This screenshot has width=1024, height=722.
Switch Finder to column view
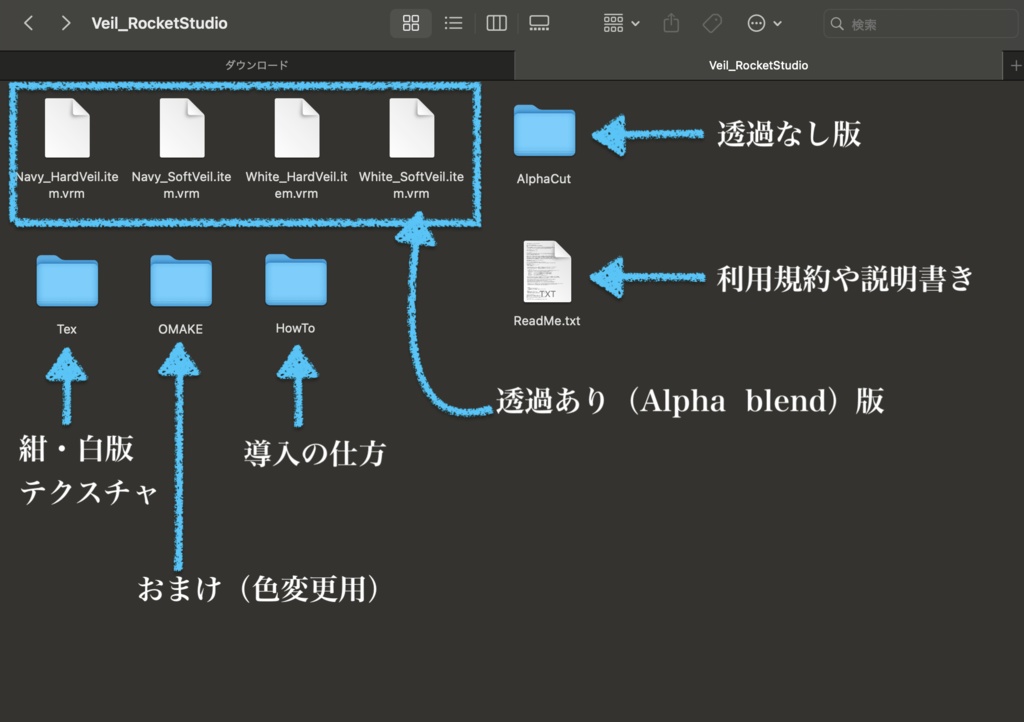[x=496, y=23]
